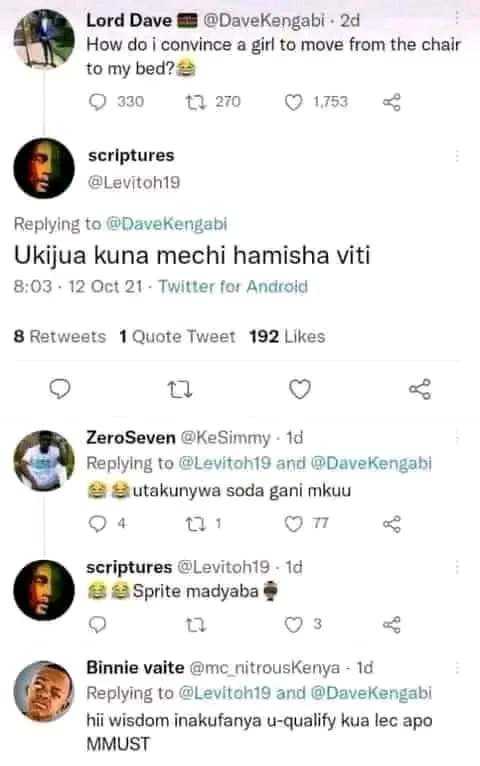Like ZeroSeven's reply with 77 likes
The image size is (480, 766).
click(293, 524)
